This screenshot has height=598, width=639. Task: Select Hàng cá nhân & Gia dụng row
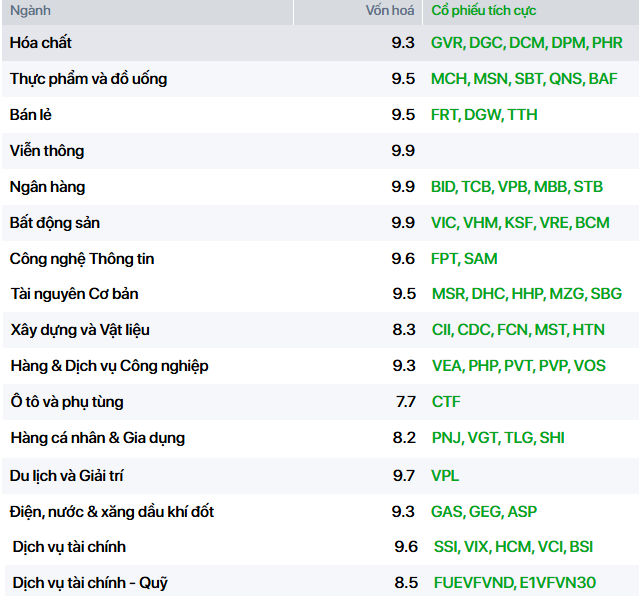click(x=320, y=438)
